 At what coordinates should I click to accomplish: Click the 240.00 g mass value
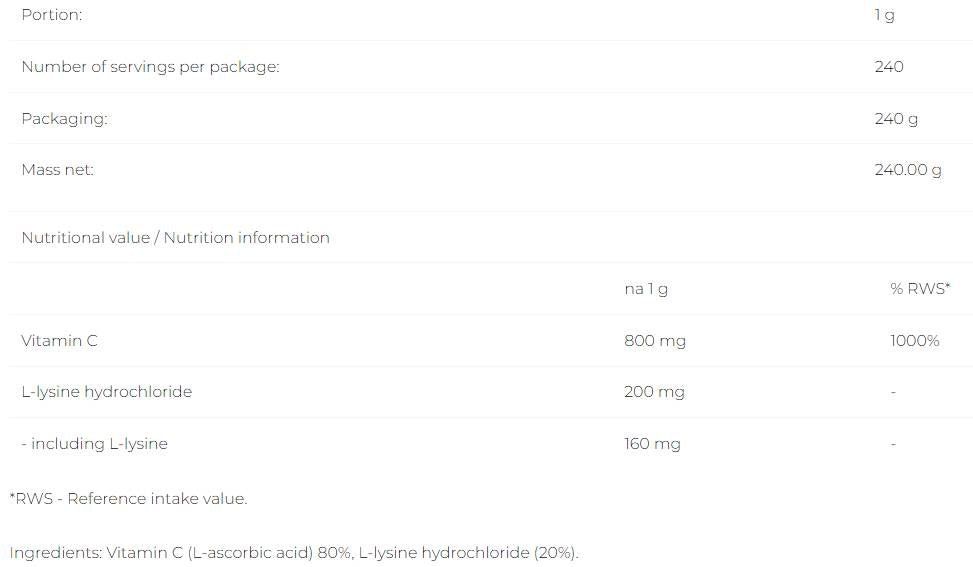pyautogui.click(x=907, y=170)
